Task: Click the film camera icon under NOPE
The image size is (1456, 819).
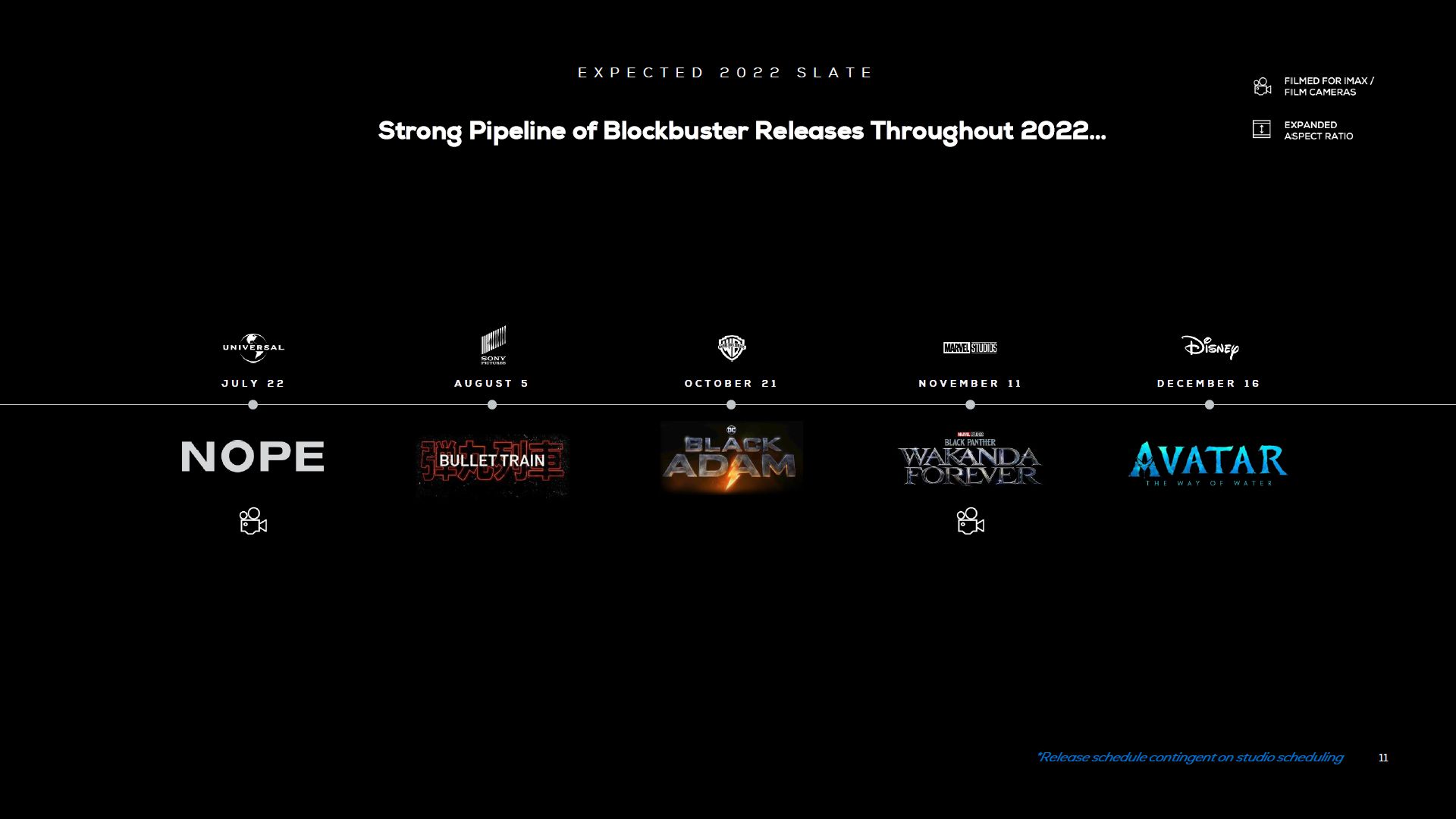Action: [x=253, y=521]
